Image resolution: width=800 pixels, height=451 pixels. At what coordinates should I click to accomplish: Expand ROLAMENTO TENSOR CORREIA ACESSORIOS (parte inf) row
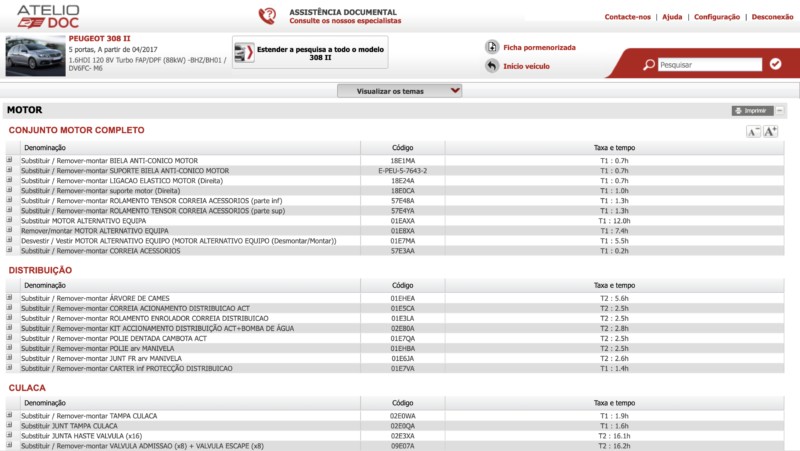[9, 200]
